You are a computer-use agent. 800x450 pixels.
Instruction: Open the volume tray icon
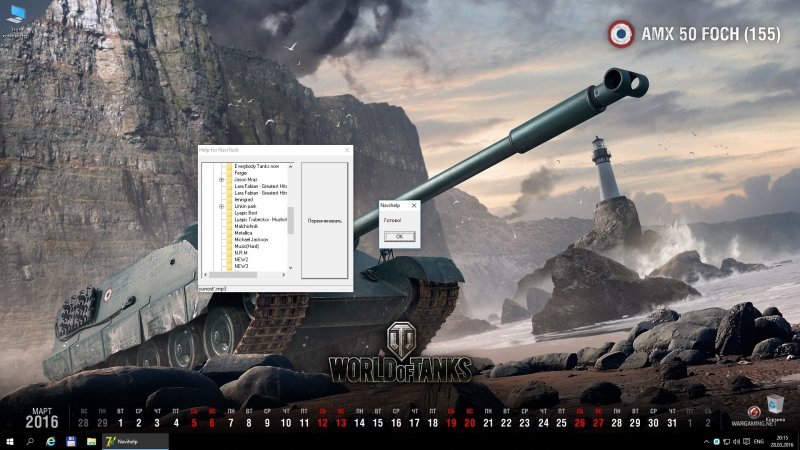(x=736, y=441)
